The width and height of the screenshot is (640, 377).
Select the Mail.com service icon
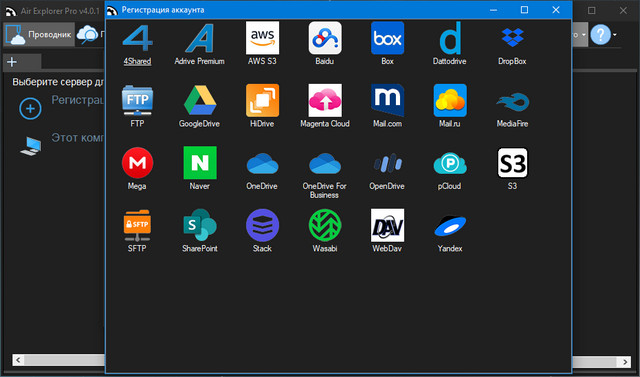coord(387,100)
